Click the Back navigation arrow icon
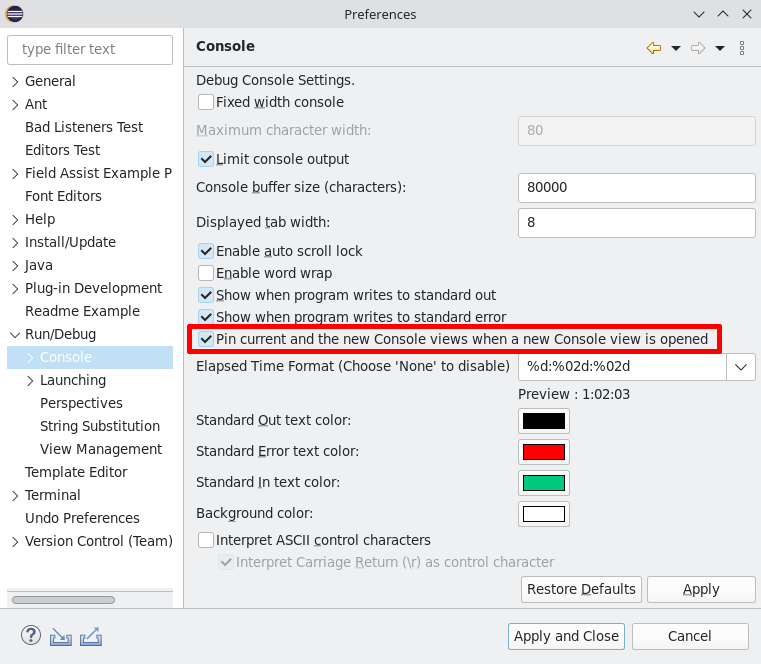 (x=654, y=48)
